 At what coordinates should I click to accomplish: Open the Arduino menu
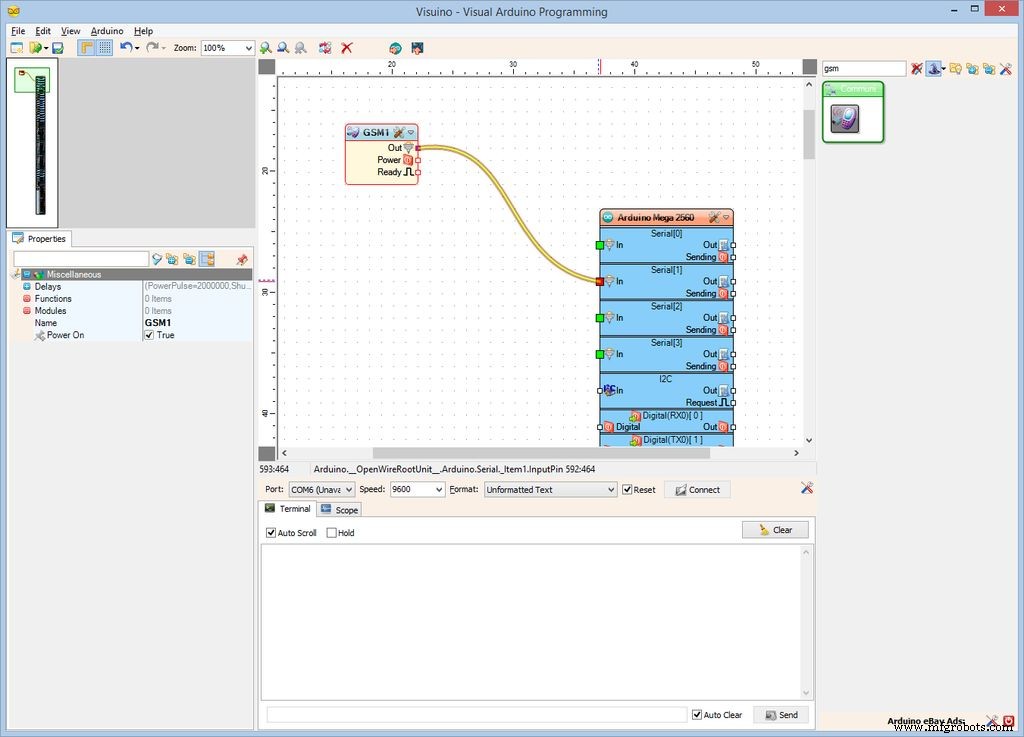tap(107, 31)
